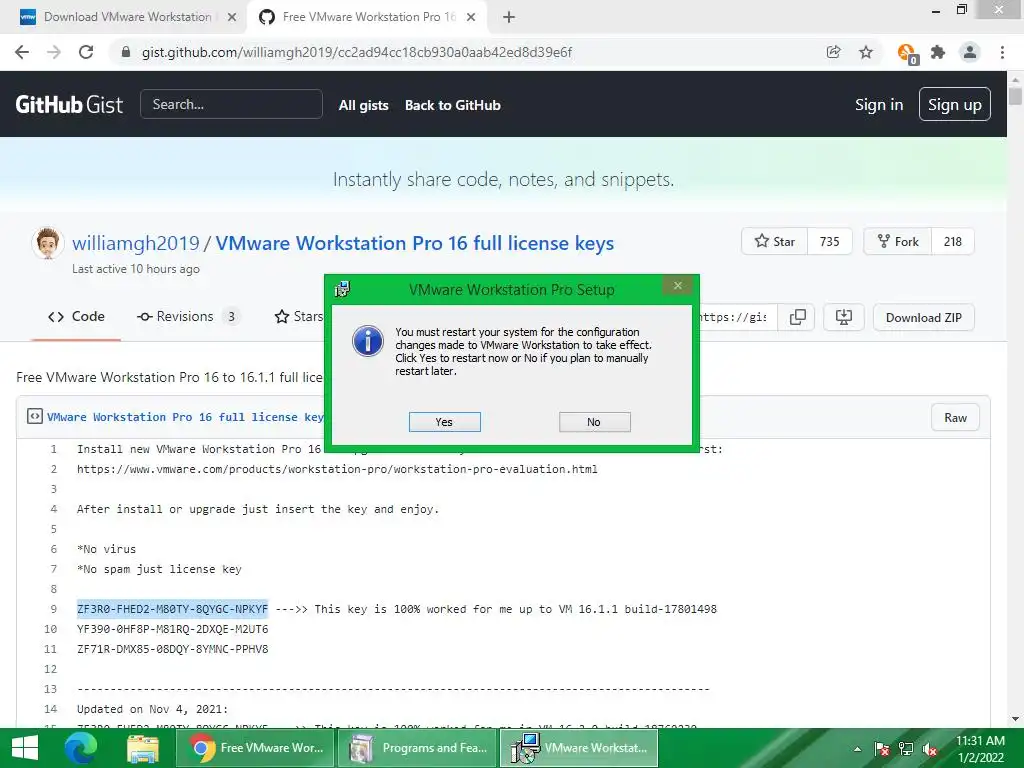The width and height of the screenshot is (1024, 768).
Task: Open the VMware Workstation Pro 16 full license keys title
Action: pos(415,243)
